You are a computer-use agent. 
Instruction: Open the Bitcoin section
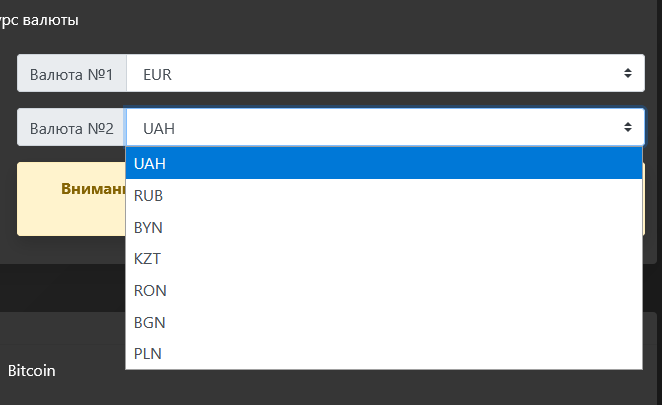[x=32, y=371]
